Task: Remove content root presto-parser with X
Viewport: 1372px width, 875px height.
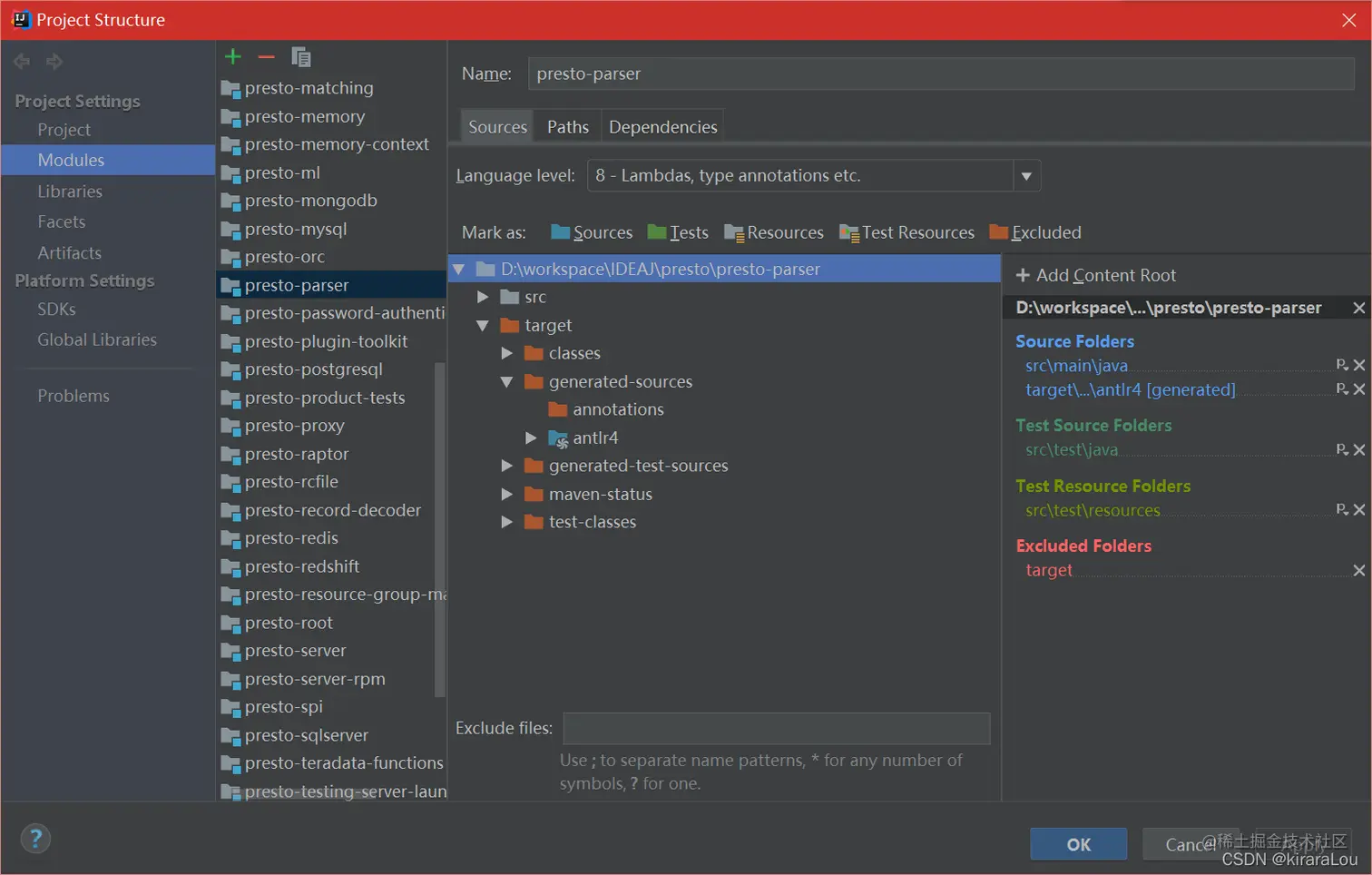Action: (1358, 308)
